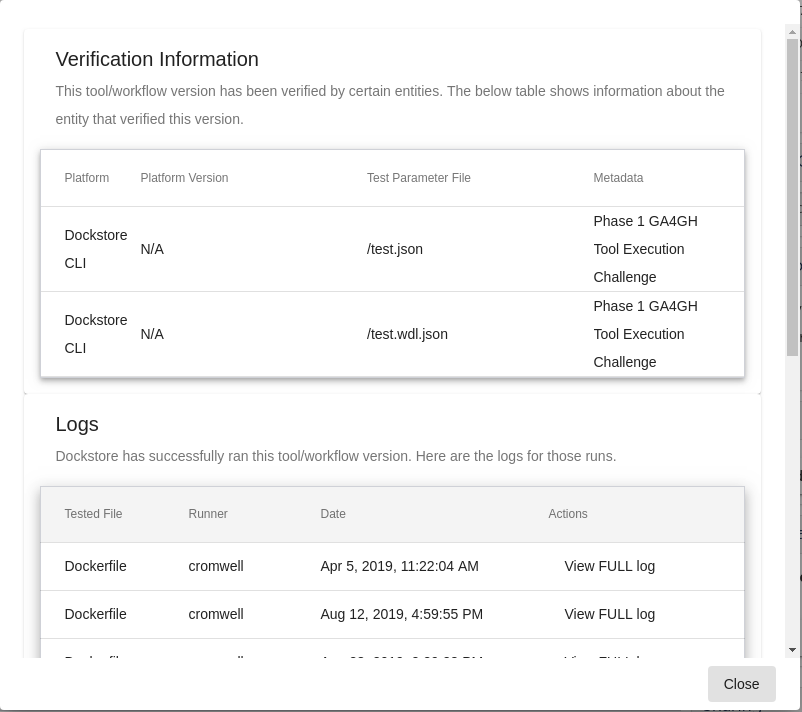This screenshot has width=802, height=712.
Task: Select the /test.wdl.json parameter file cell
Action: pyautogui.click(x=407, y=334)
